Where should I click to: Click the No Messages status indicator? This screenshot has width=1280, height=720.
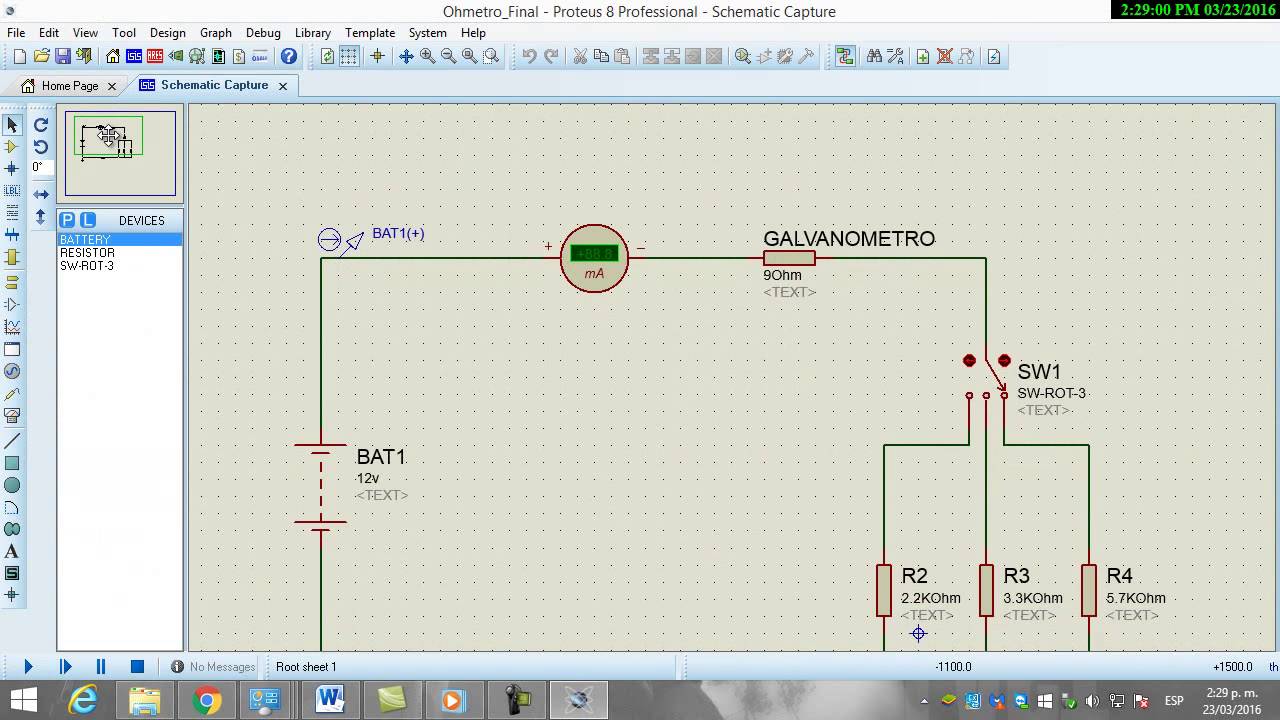coord(213,667)
